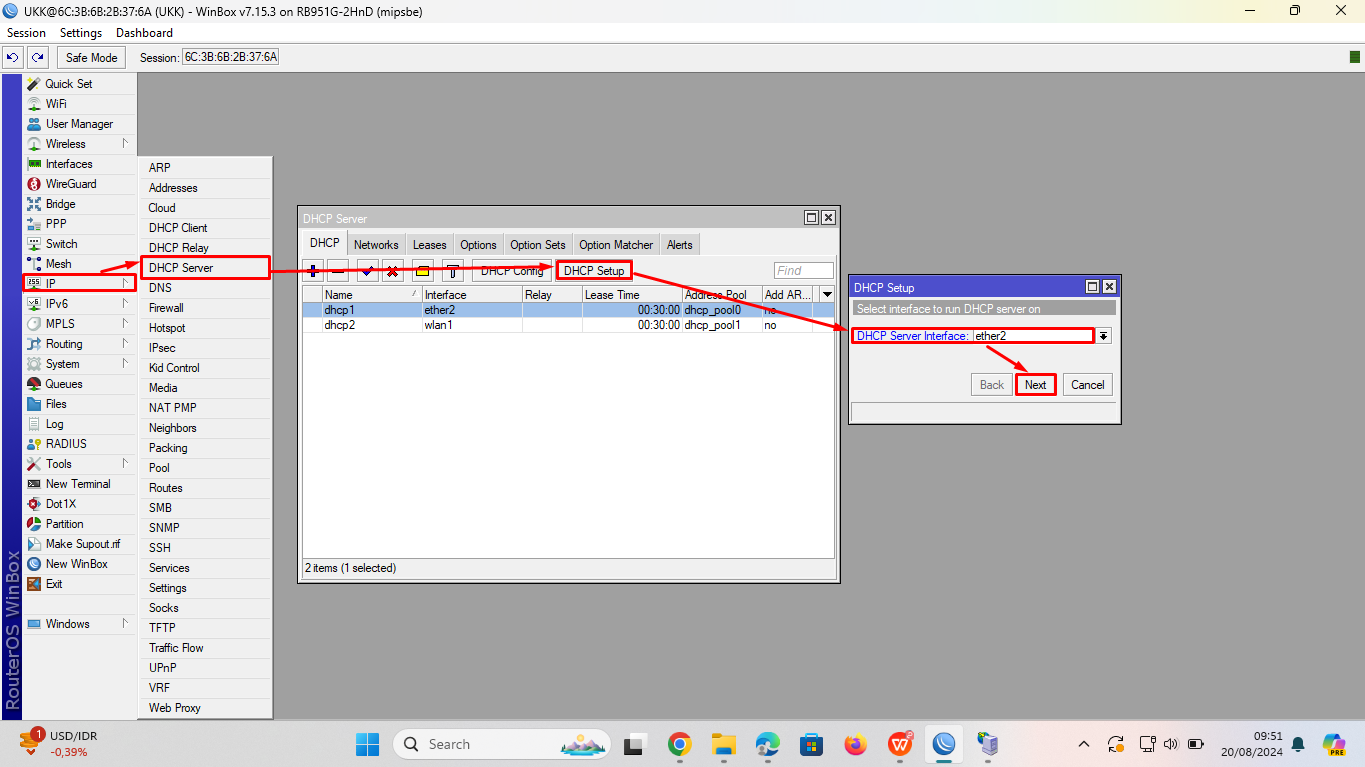
Task: Click Exit in the sidebar
Action: coord(54,584)
